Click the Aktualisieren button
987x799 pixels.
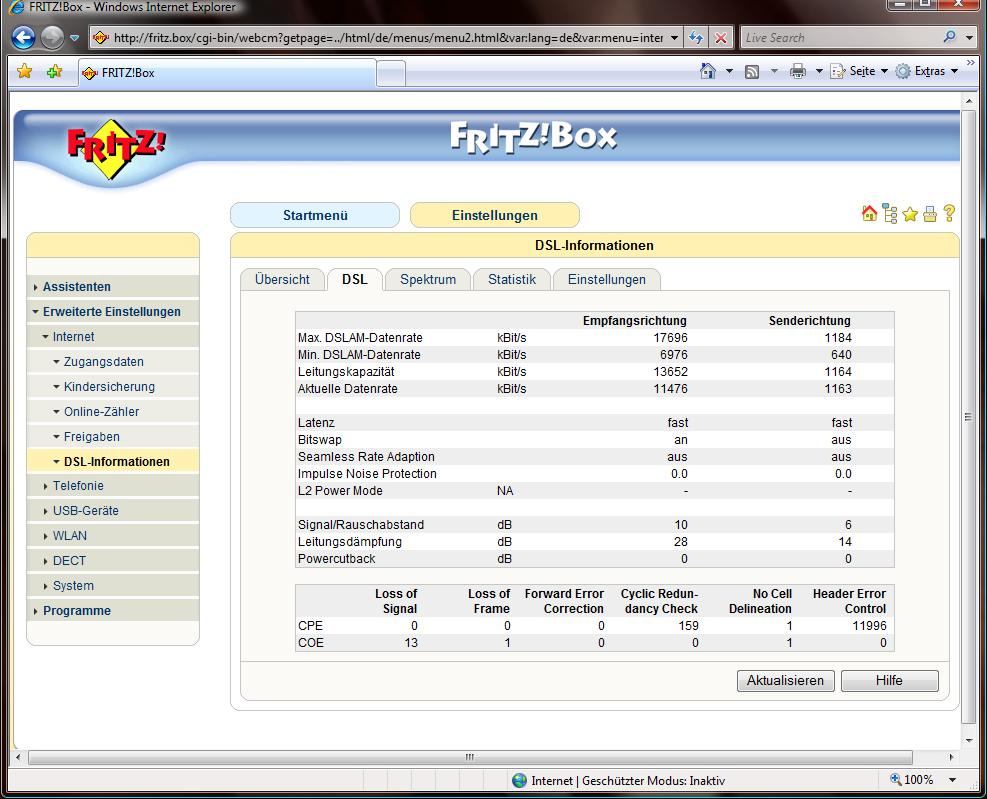click(786, 681)
